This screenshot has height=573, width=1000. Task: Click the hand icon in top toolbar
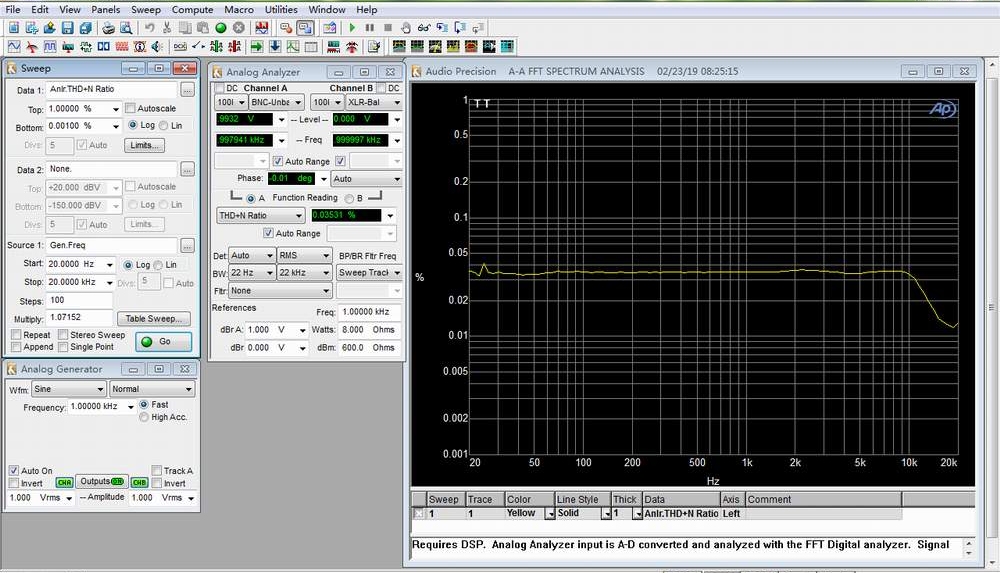406,28
